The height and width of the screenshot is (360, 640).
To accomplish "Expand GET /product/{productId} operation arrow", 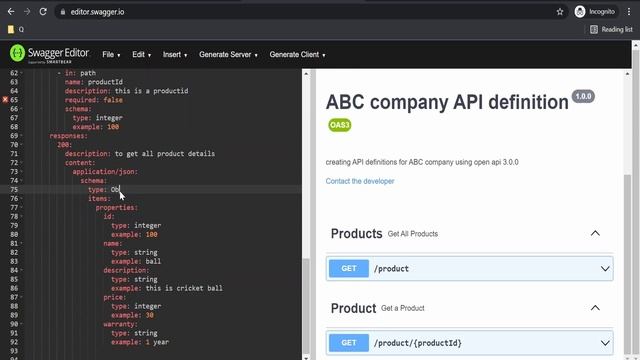I will pos(605,343).
